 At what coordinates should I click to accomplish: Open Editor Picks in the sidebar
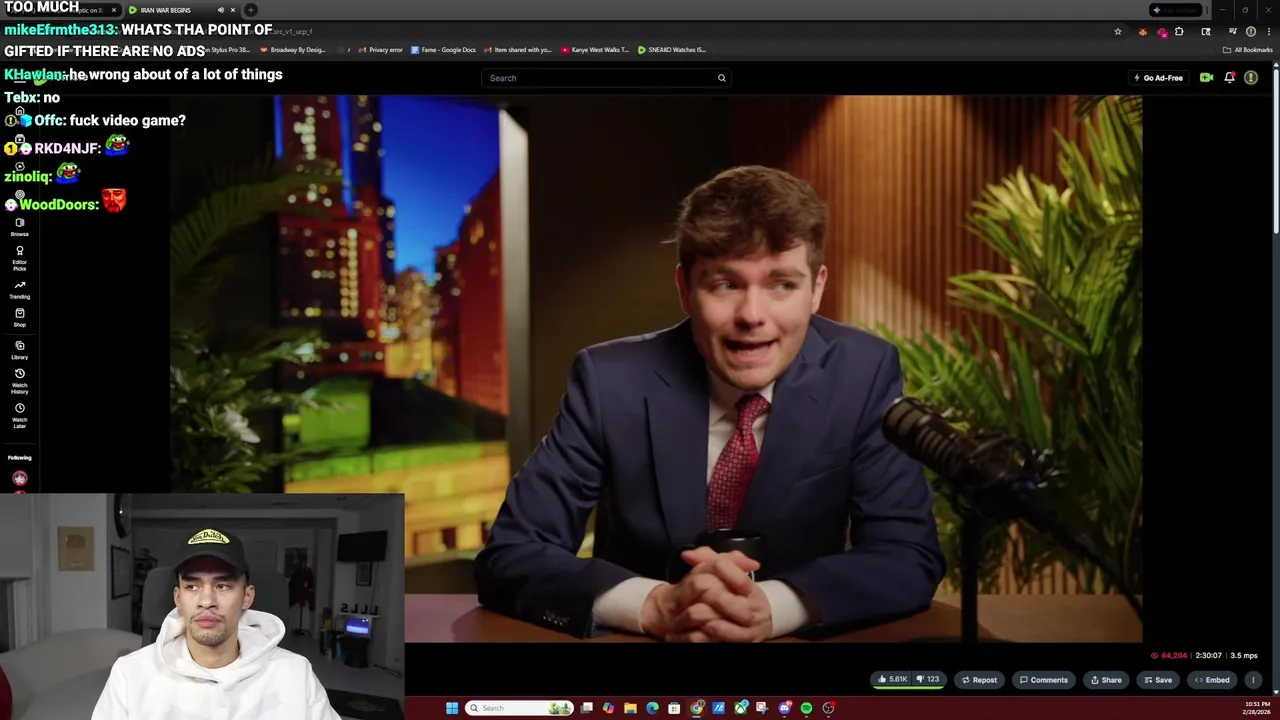pyautogui.click(x=19, y=258)
